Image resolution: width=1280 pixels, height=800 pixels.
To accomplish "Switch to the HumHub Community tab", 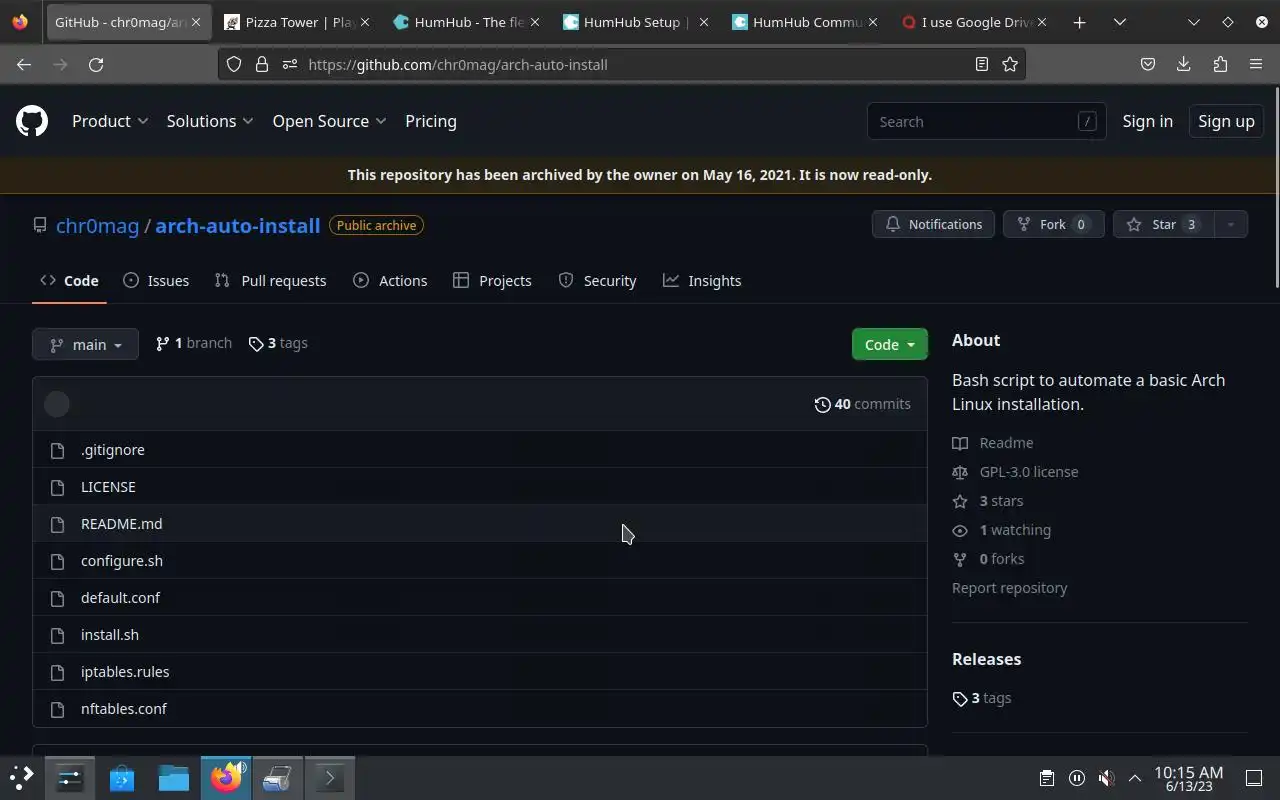I will [807, 22].
